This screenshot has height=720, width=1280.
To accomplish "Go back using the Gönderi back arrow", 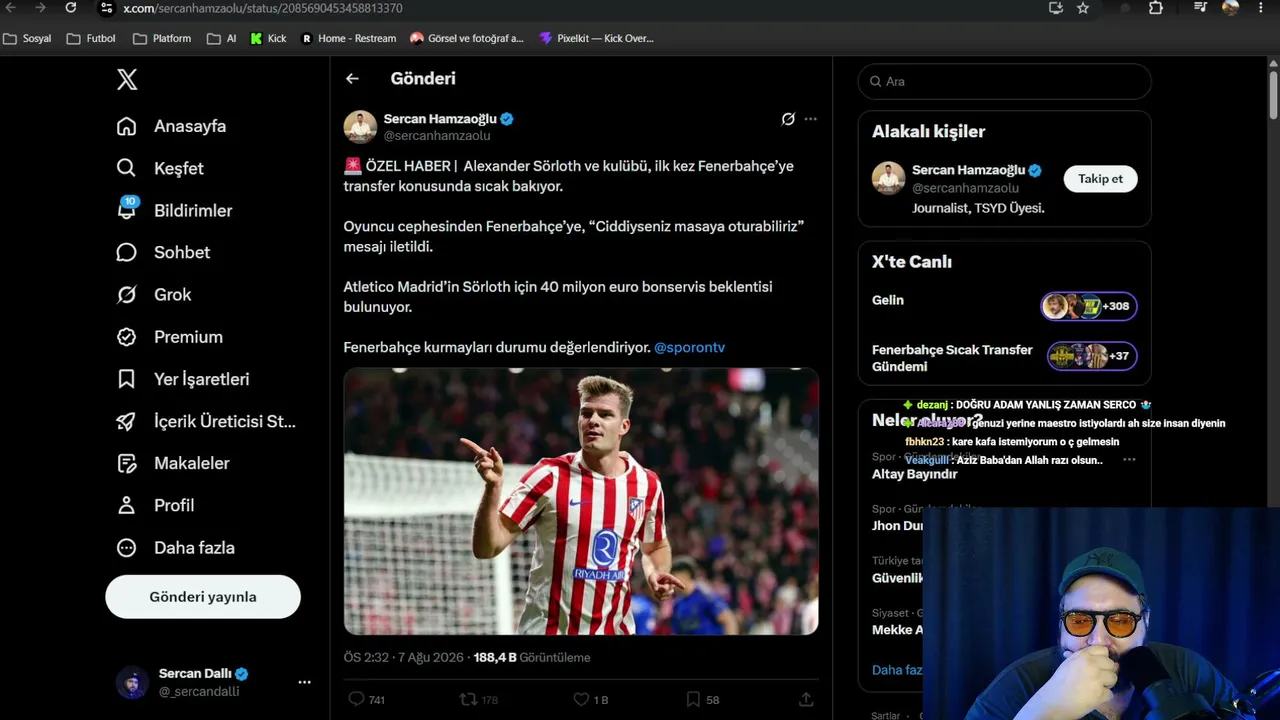I will (352, 78).
